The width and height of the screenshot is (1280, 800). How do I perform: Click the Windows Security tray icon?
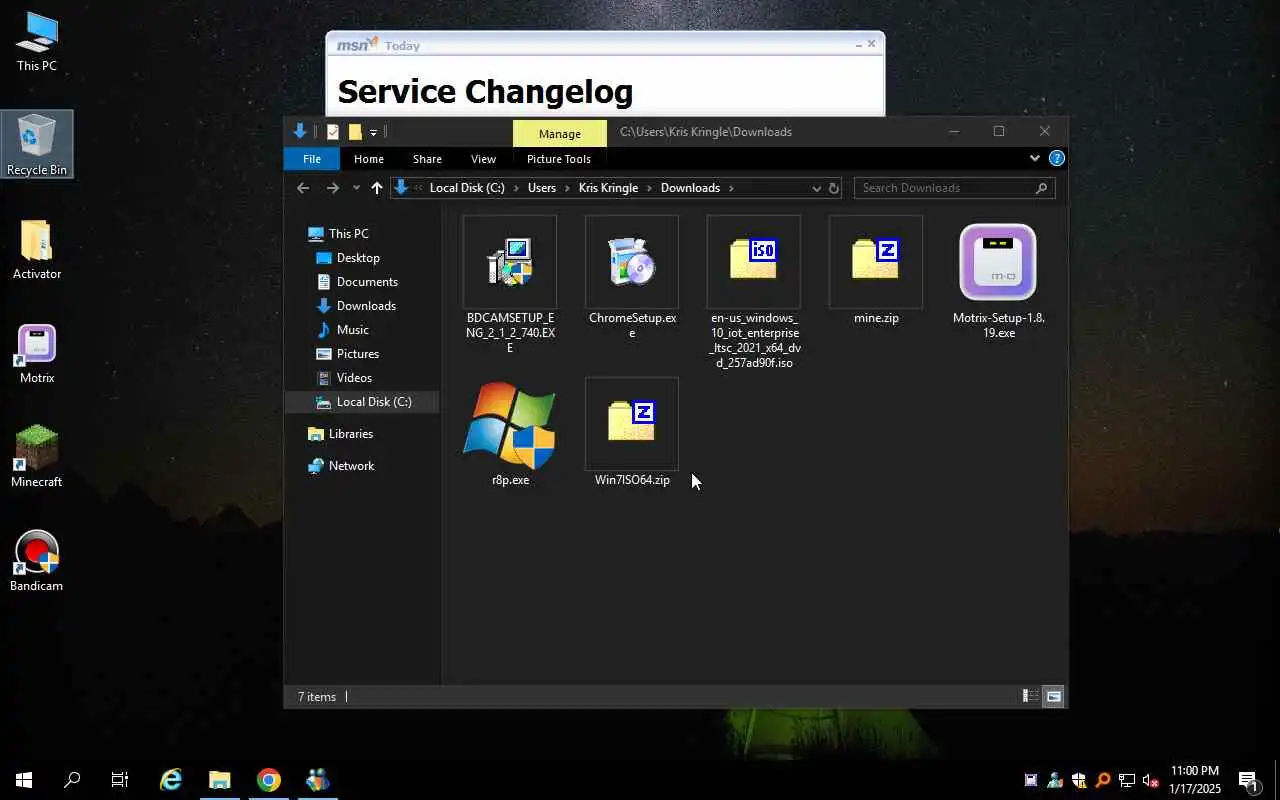coord(1079,780)
